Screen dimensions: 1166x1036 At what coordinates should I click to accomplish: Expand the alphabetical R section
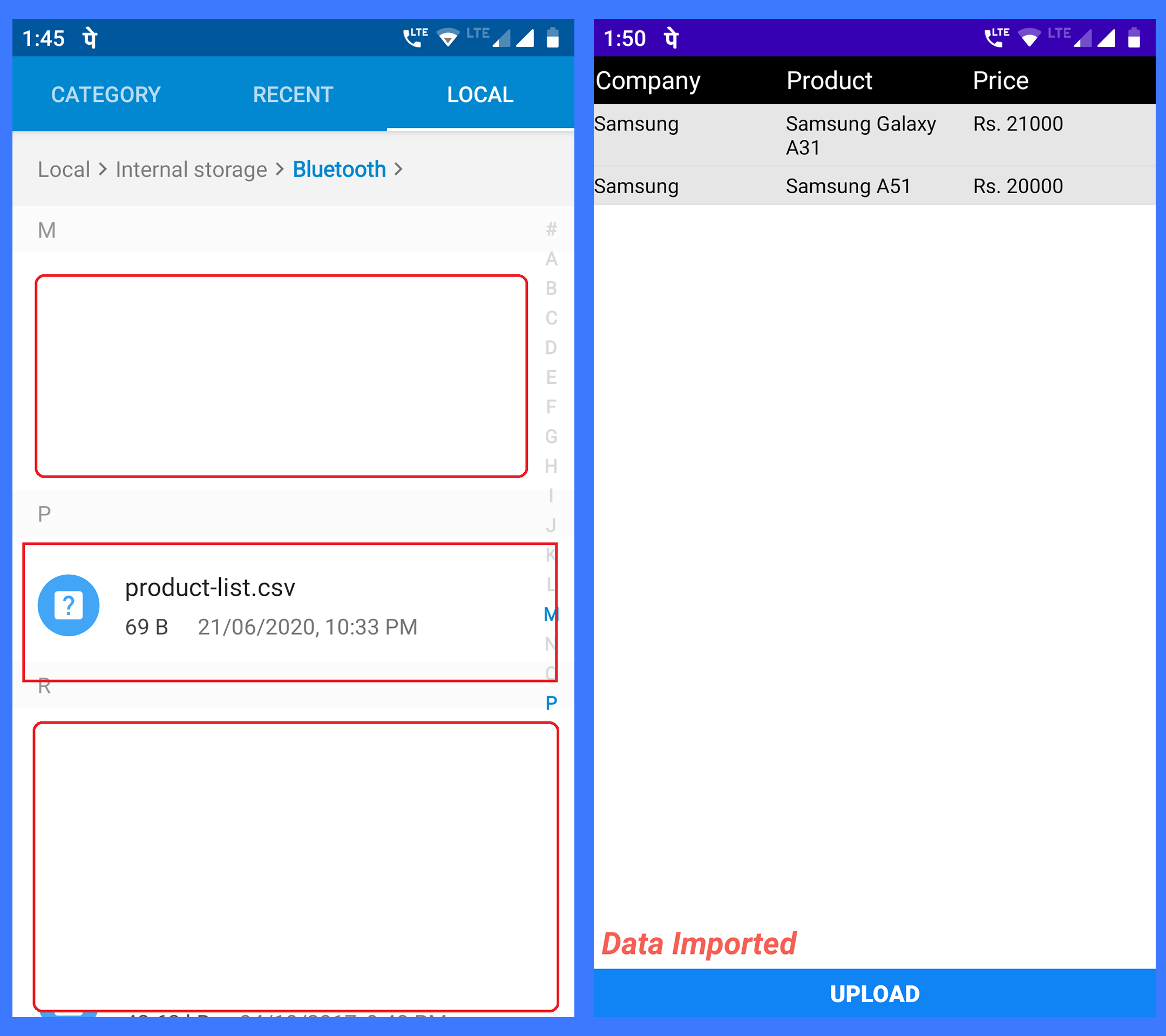pyautogui.click(x=43, y=685)
